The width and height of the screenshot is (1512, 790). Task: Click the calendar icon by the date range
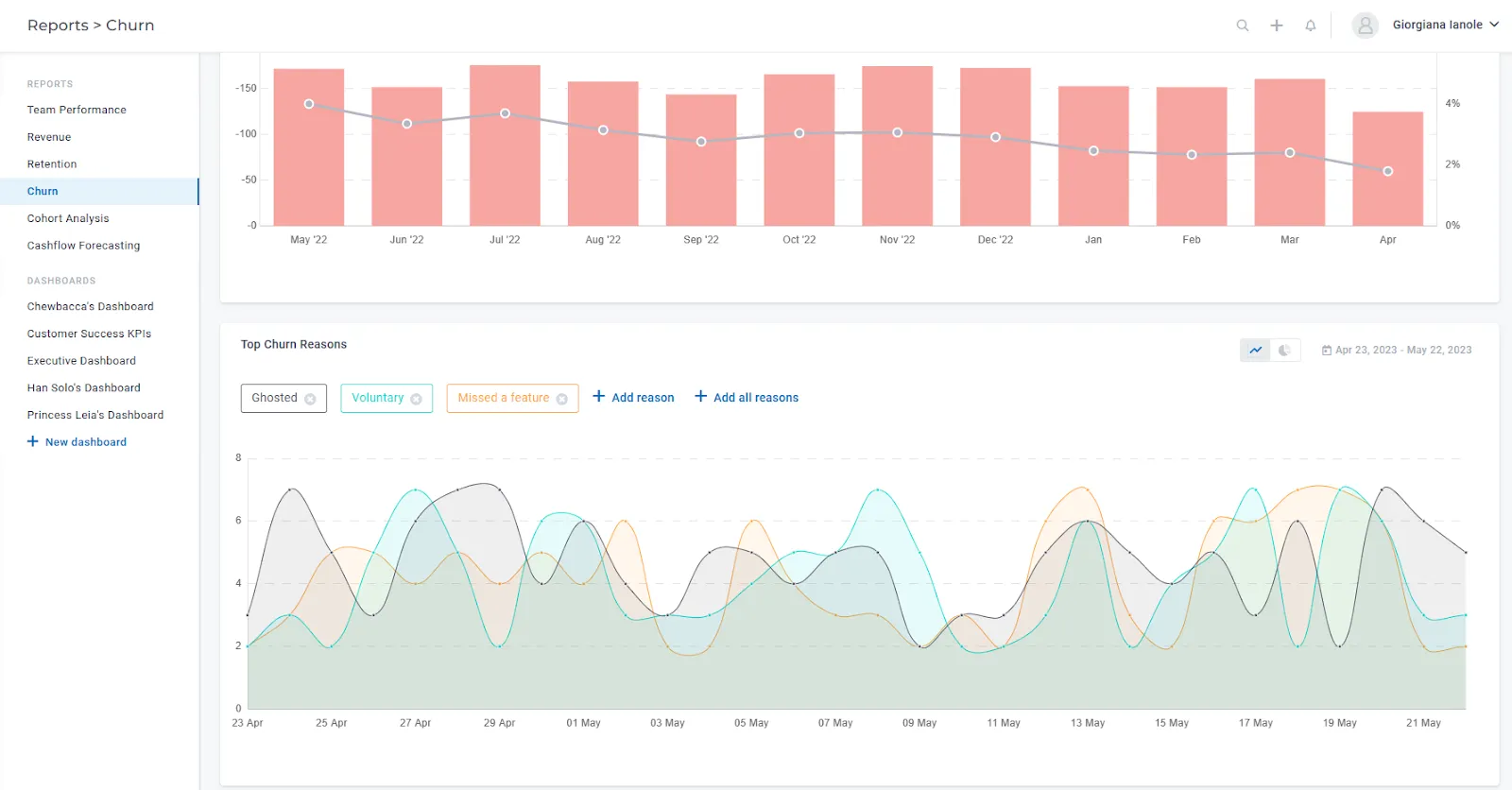[1327, 351]
